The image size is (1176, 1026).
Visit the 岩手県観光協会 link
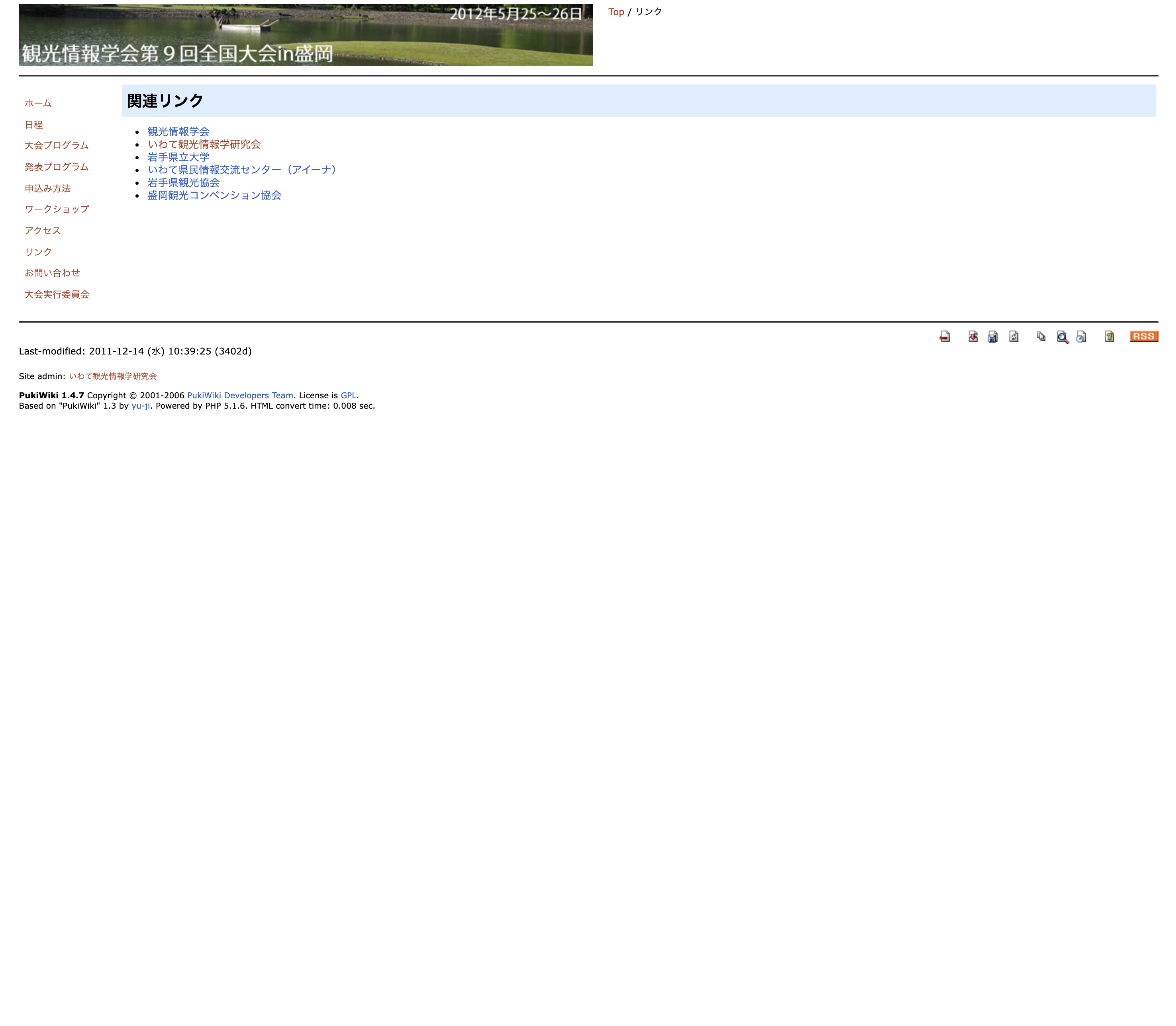(184, 183)
